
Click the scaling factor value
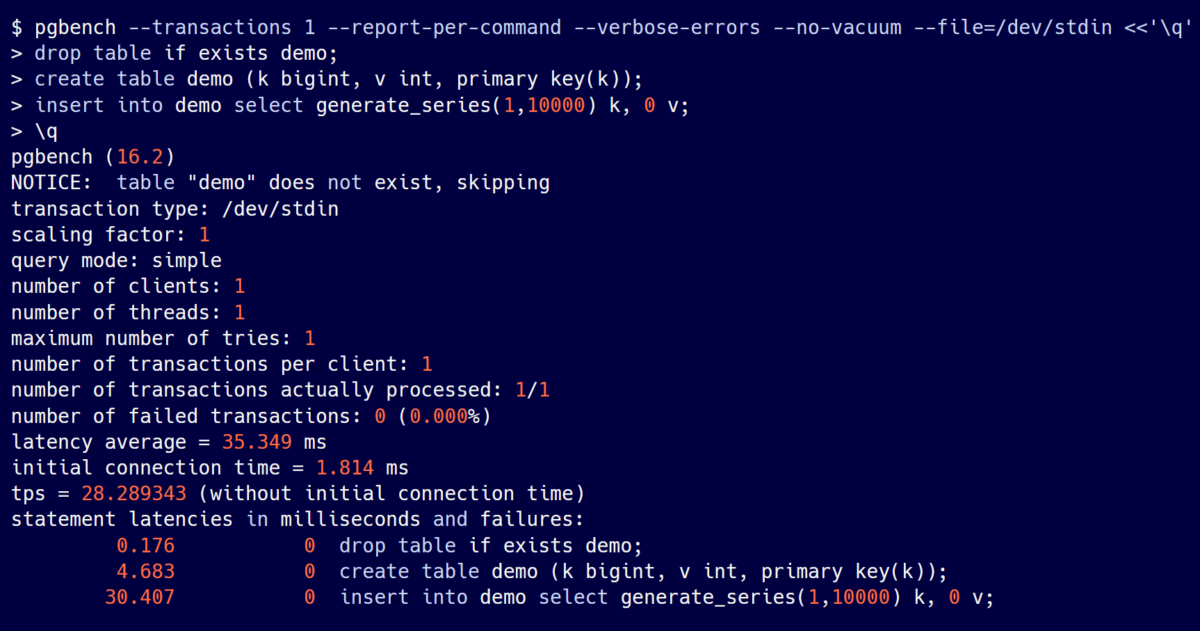click(204, 235)
